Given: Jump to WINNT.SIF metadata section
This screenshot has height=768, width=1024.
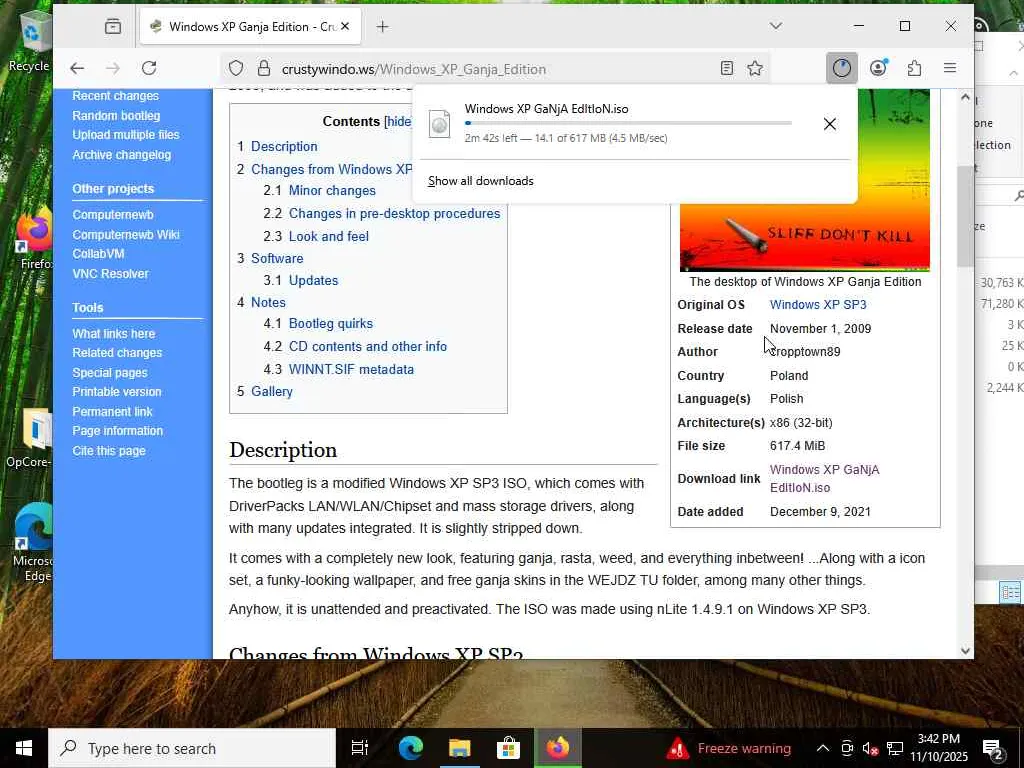Looking at the screenshot, I should click(351, 370).
